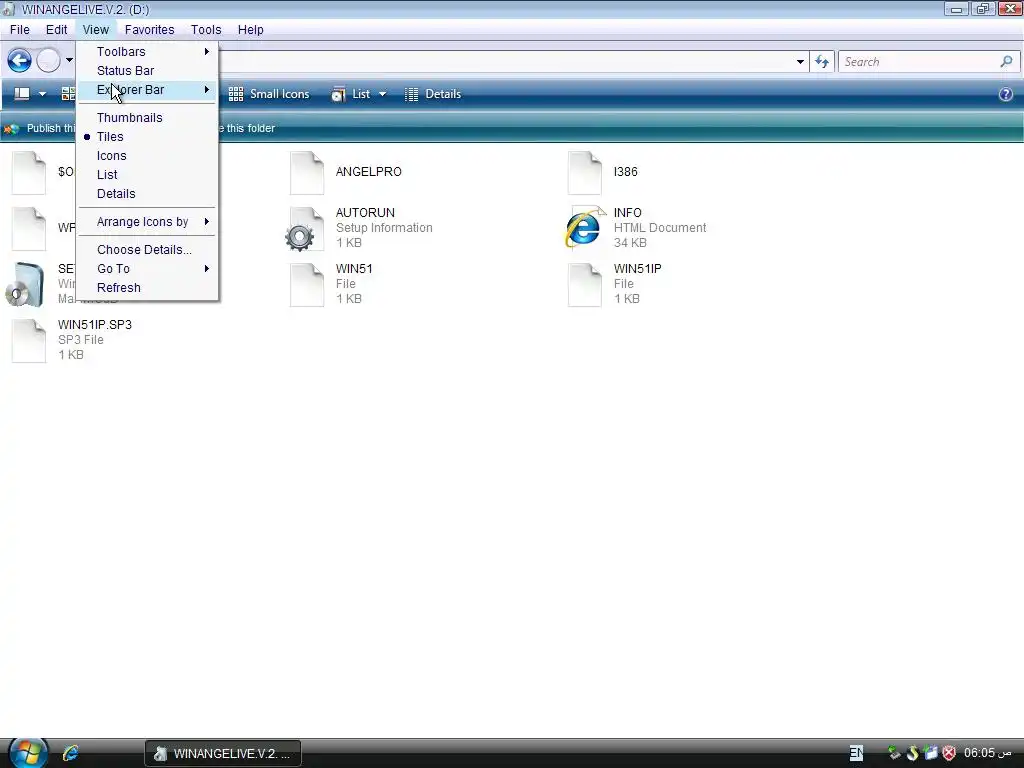Click the Refresh arrows icon beside address bar
The width and height of the screenshot is (1024, 768).
822,61
